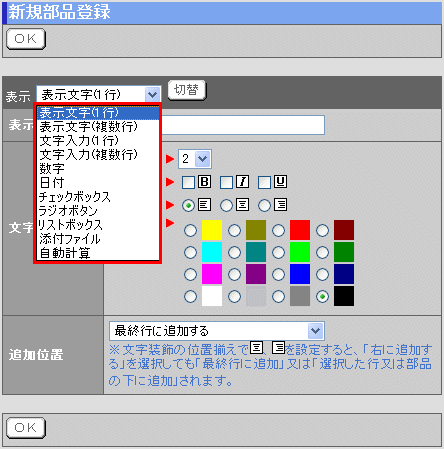Click the left-align icon
The image size is (444, 449).
204,205
